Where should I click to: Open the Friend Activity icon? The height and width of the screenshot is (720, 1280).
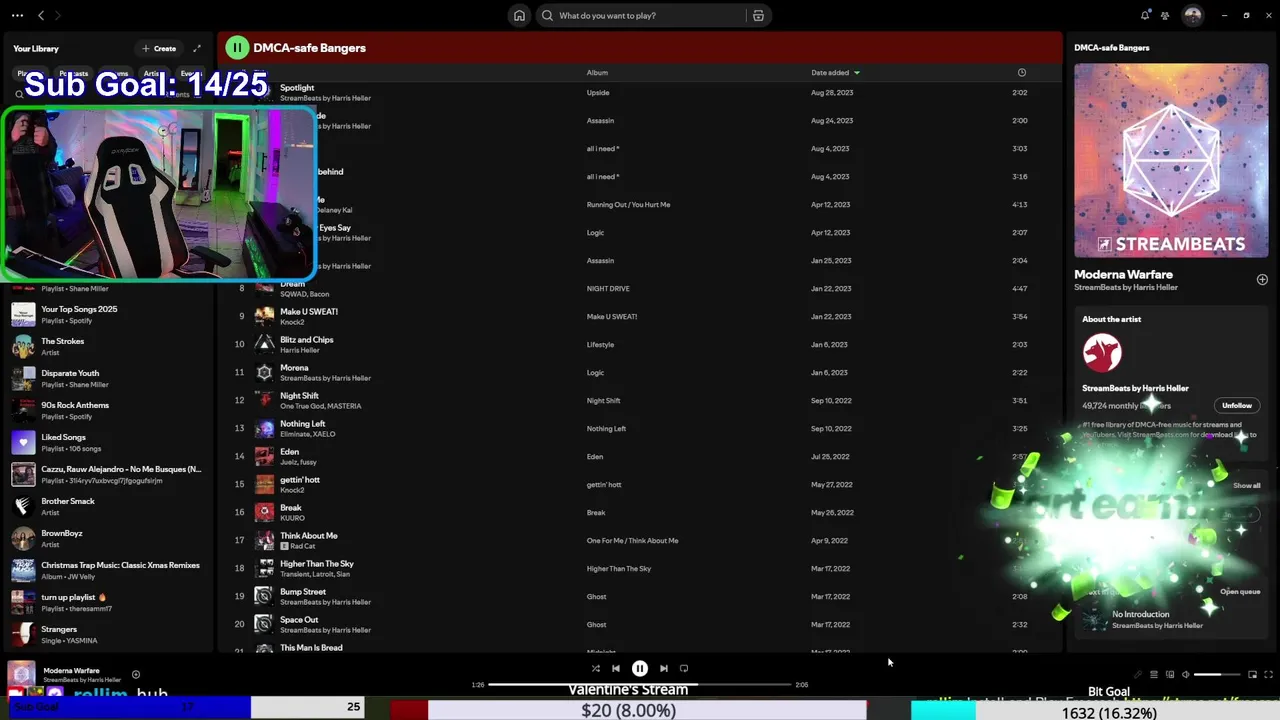pos(1165,15)
